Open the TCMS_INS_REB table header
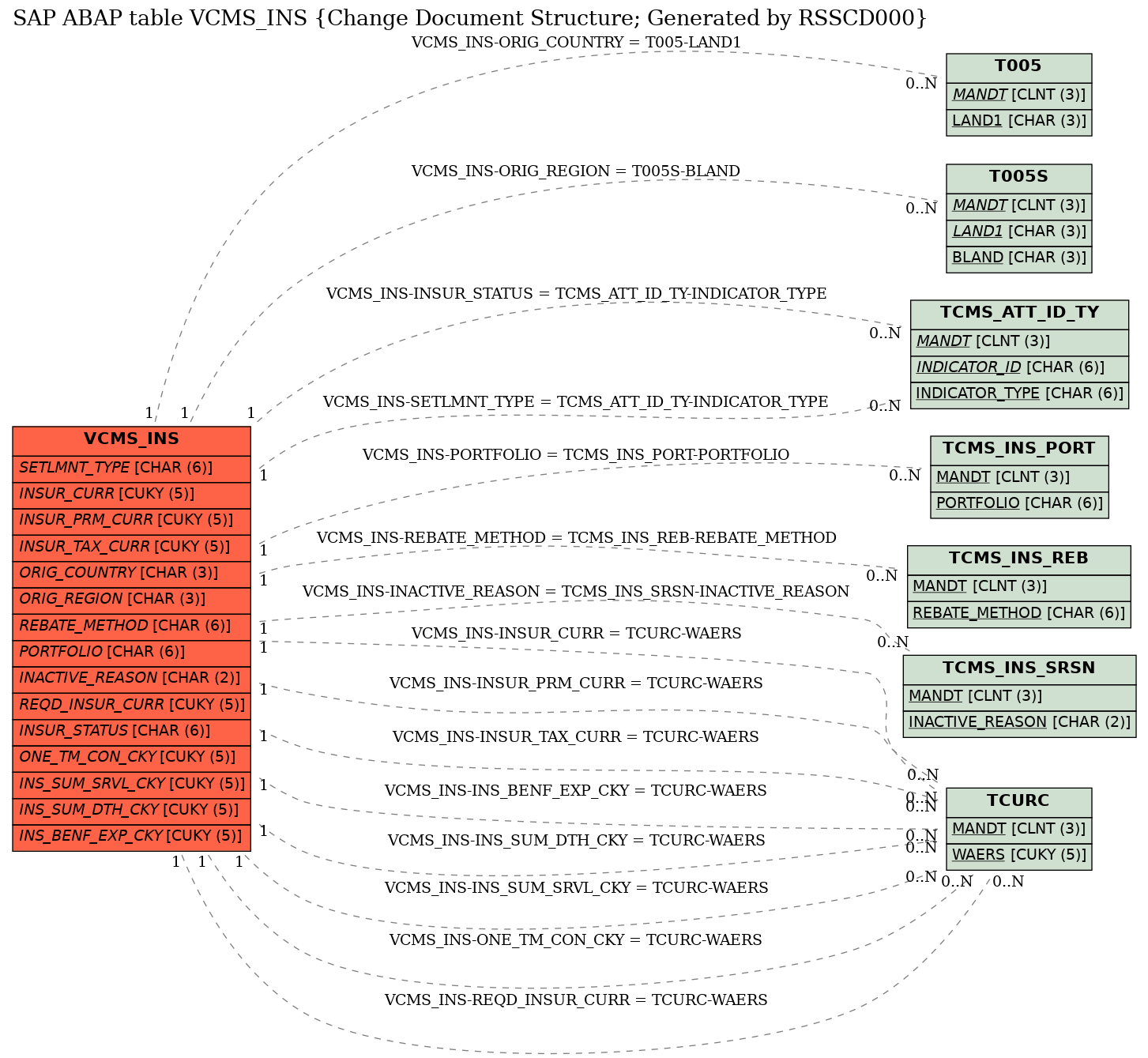The width and height of the screenshot is (1148, 1058). [x=1018, y=560]
